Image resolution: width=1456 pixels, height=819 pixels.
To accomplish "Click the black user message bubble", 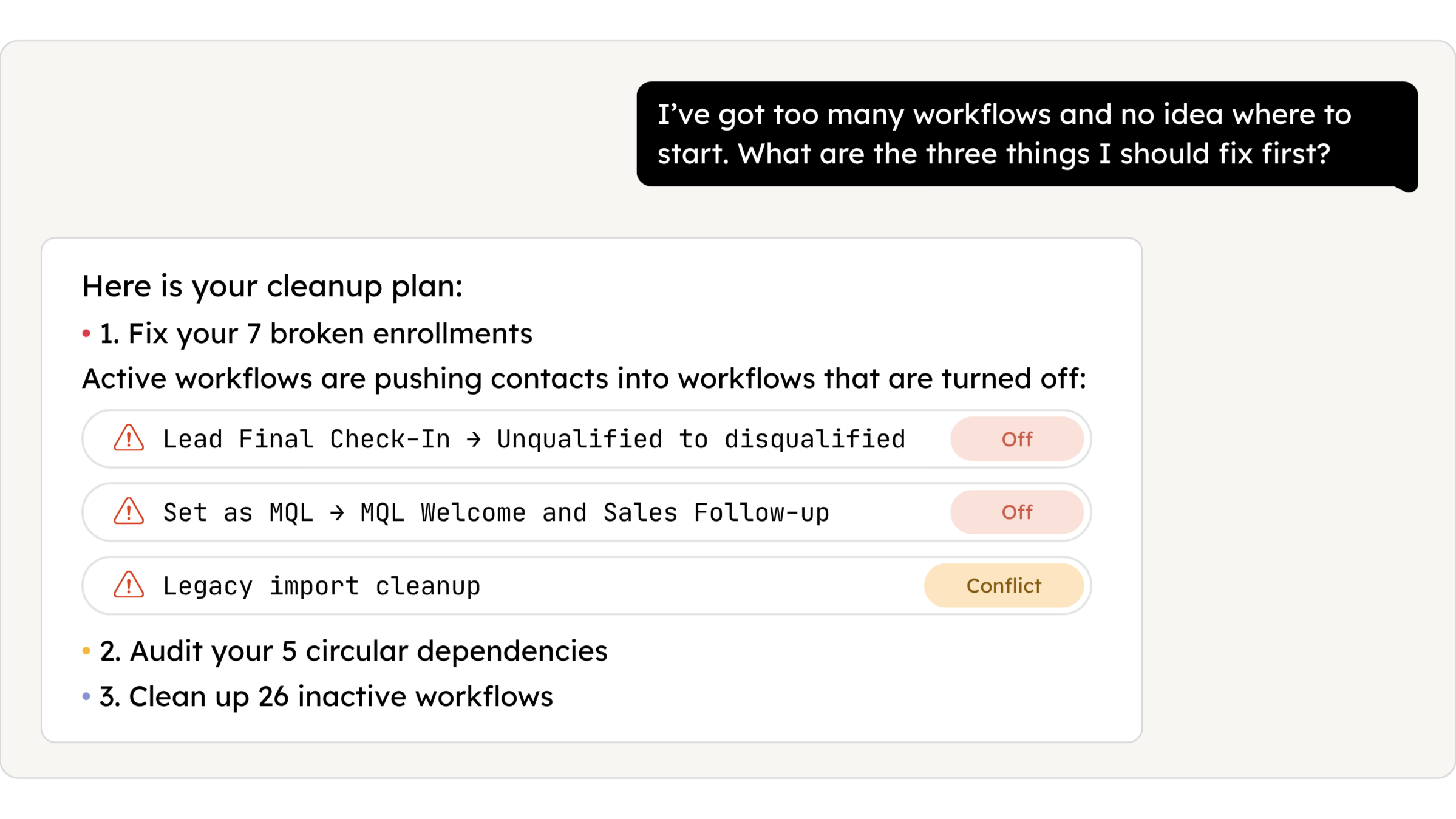I will click(x=1027, y=134).
